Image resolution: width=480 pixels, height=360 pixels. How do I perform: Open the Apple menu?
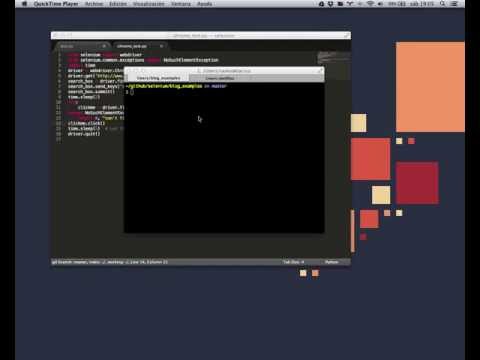coord(24,4)
